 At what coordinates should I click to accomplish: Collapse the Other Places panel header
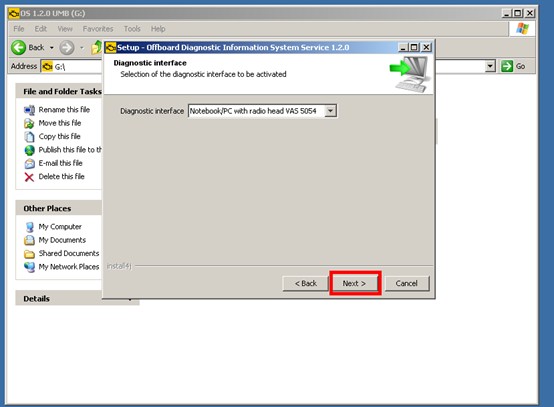59,208
